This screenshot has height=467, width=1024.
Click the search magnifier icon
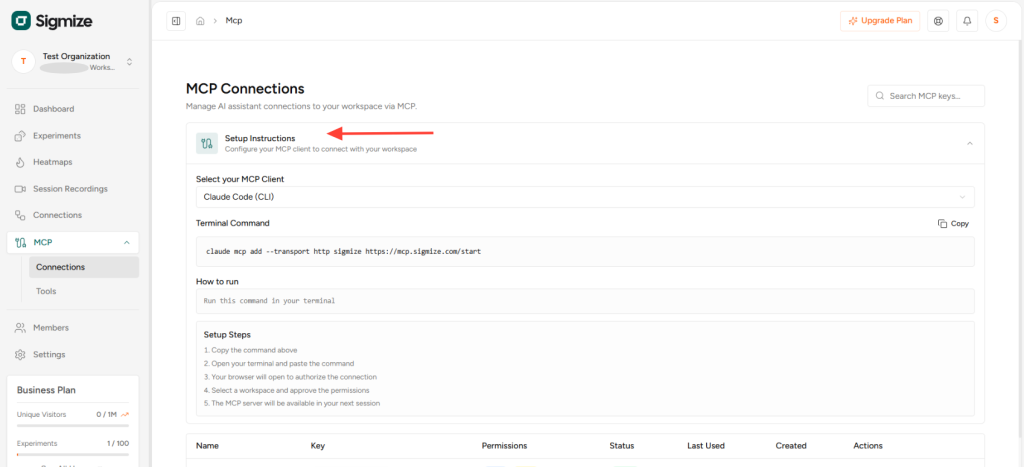[x=880, y=96]
